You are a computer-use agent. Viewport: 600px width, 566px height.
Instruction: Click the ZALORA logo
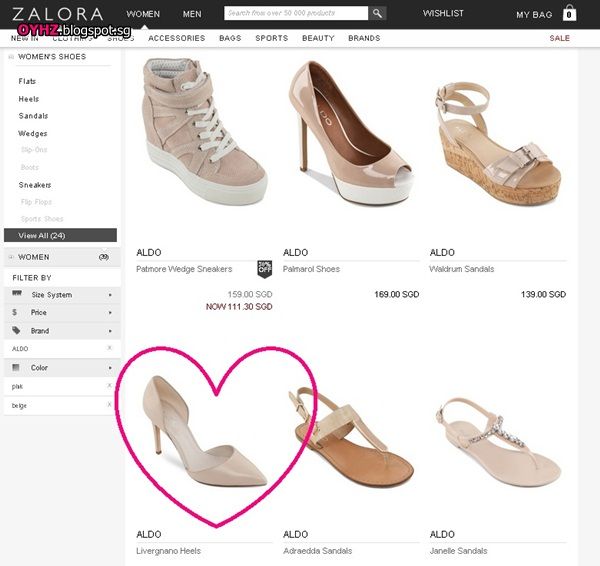[x=57, y=14]
